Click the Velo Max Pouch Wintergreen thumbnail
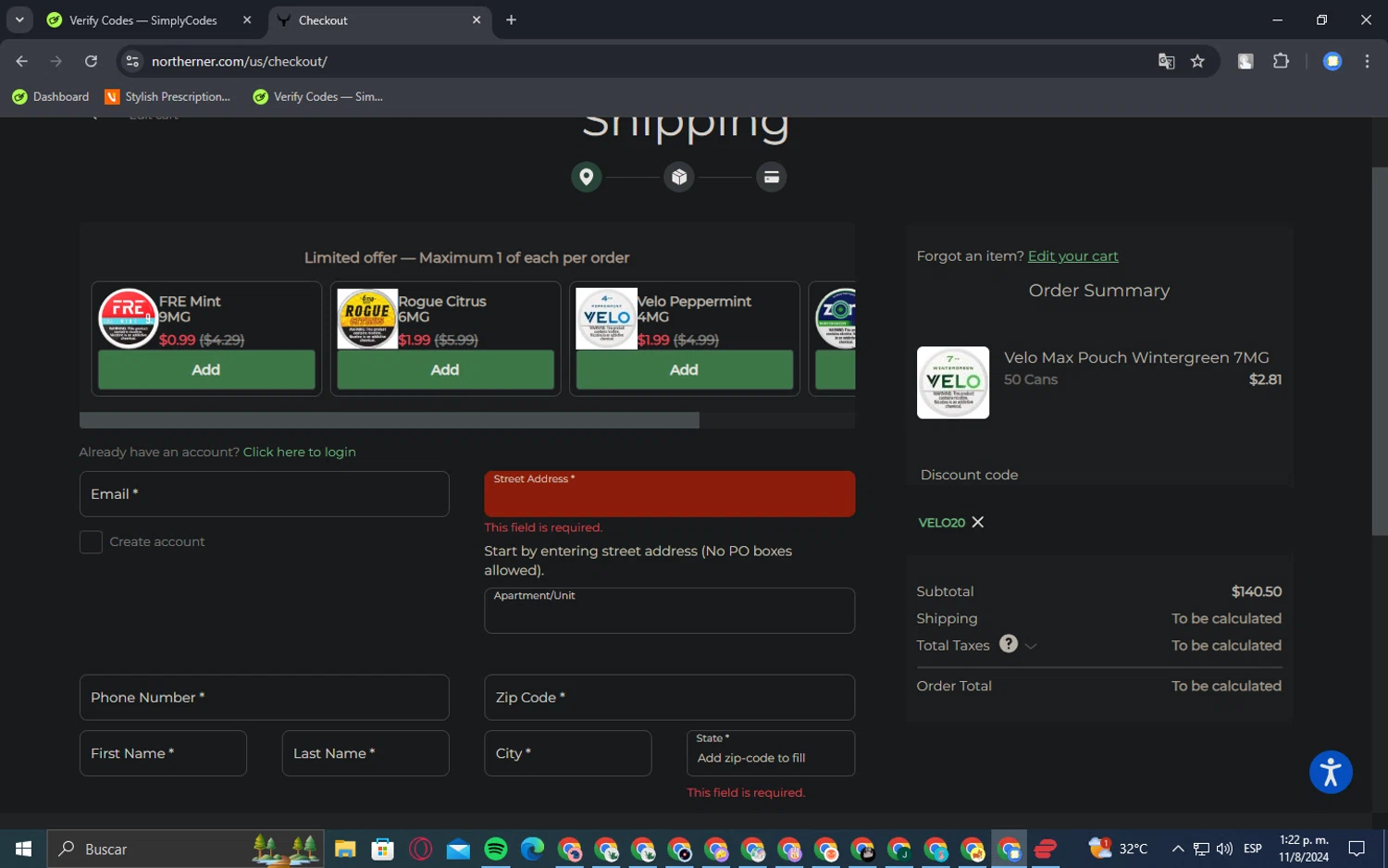 (x=952, y=382)
